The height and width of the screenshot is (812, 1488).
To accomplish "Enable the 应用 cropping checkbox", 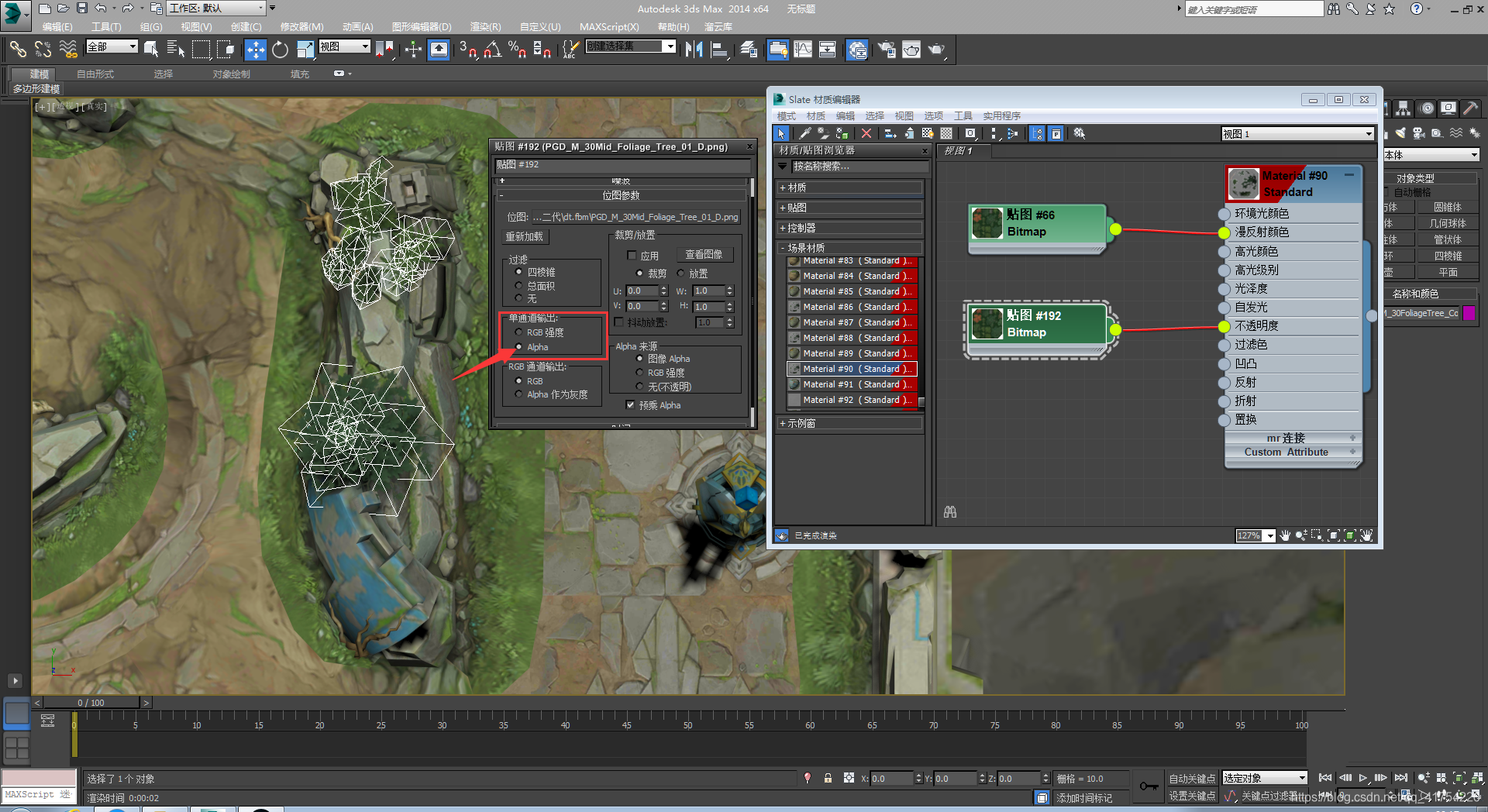I will click(x=632, y=256).
